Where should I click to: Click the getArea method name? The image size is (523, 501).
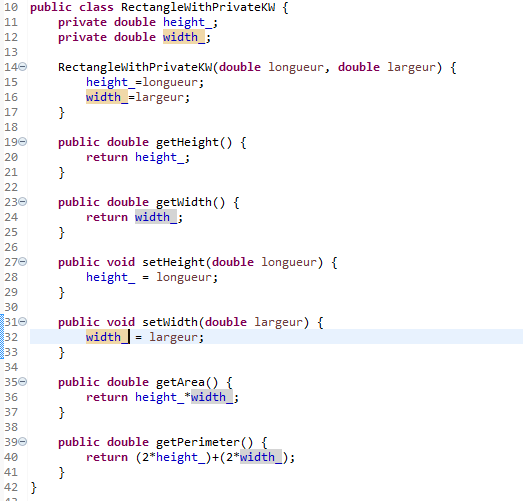point(180,382)
